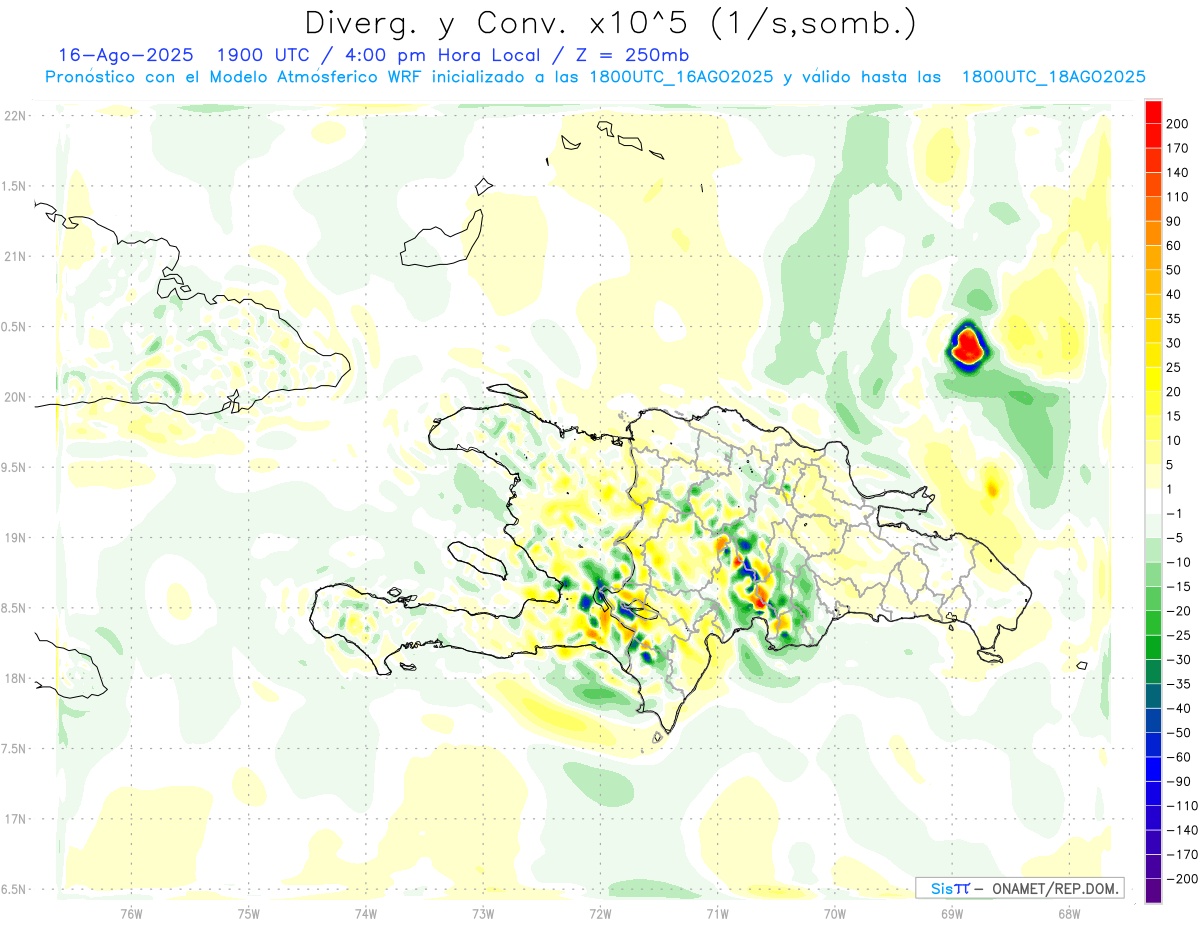
Task: Click the "-140" colorbar value
Action: 1182,830
